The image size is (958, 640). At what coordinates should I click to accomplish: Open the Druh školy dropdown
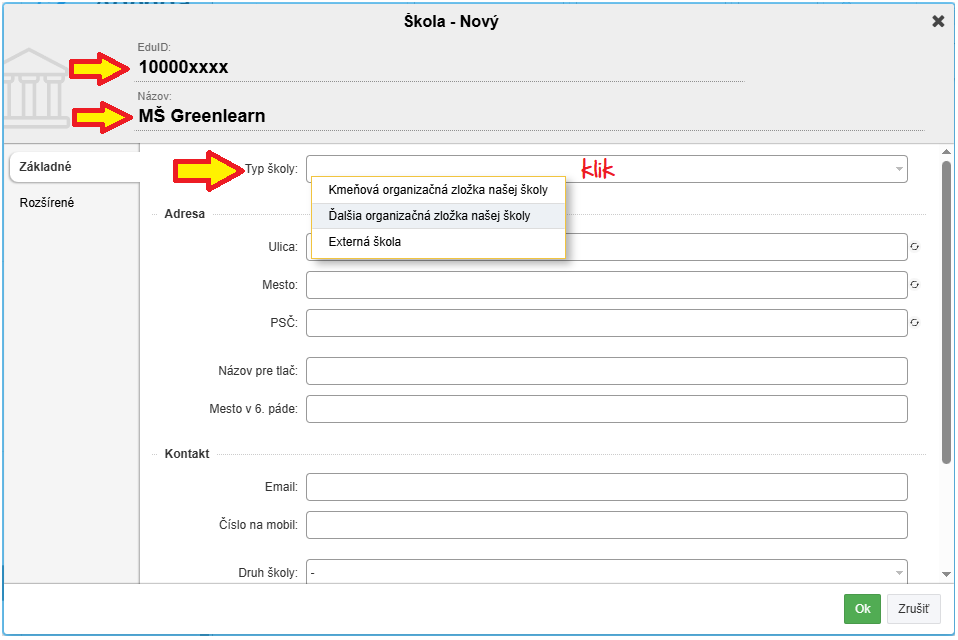click(606, 572)
